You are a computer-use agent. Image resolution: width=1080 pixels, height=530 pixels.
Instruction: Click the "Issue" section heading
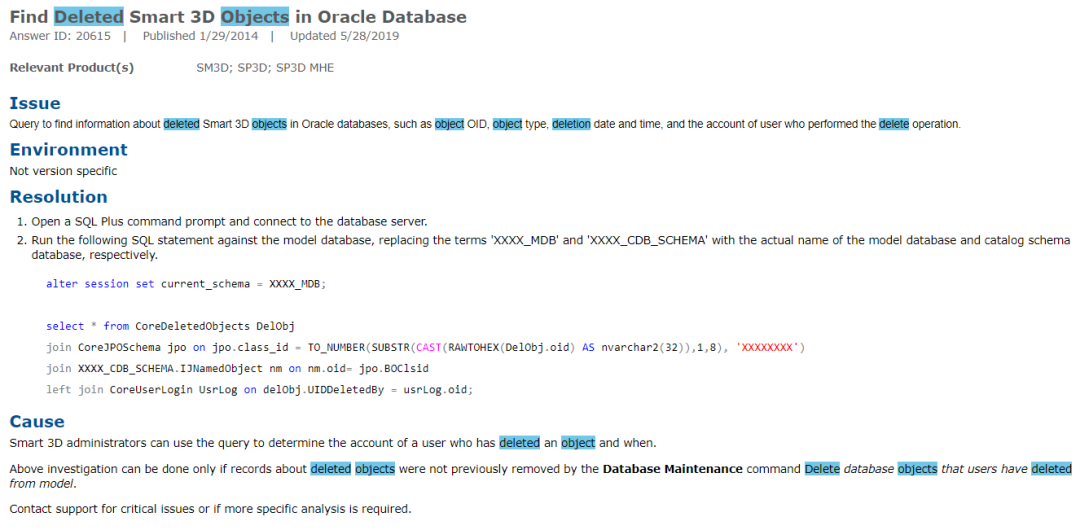(35, 103)
